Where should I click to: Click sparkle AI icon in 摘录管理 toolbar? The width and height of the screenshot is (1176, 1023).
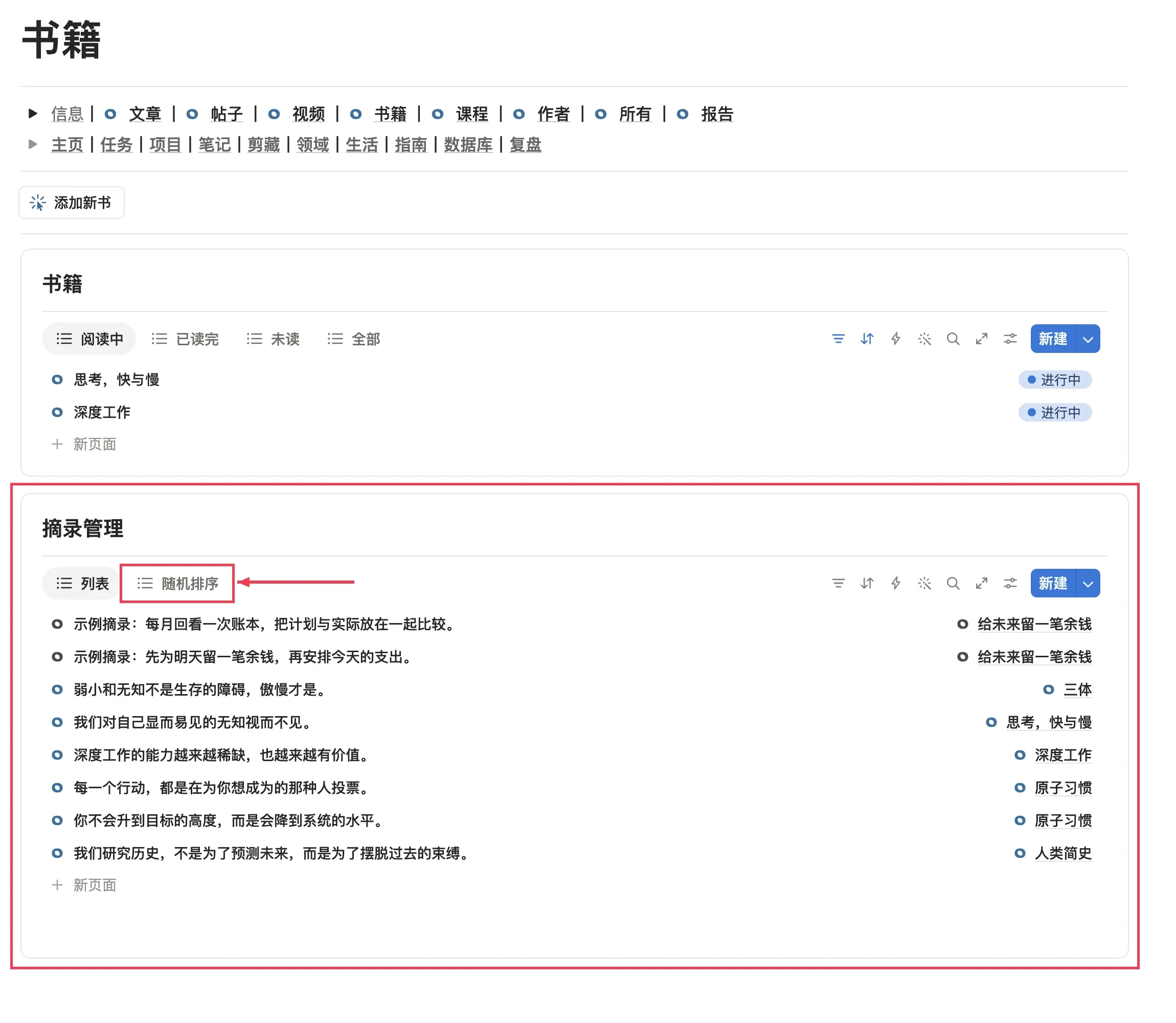tap(924, 583)
